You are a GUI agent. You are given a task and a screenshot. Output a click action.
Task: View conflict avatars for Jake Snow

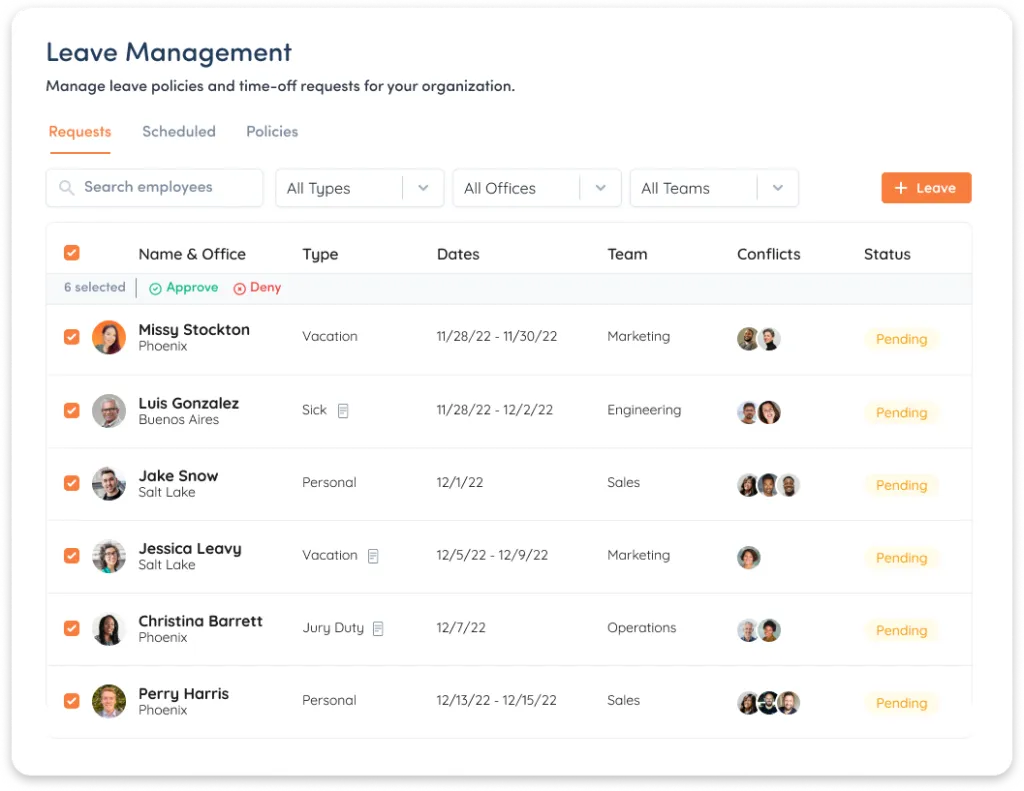[769, 485]
